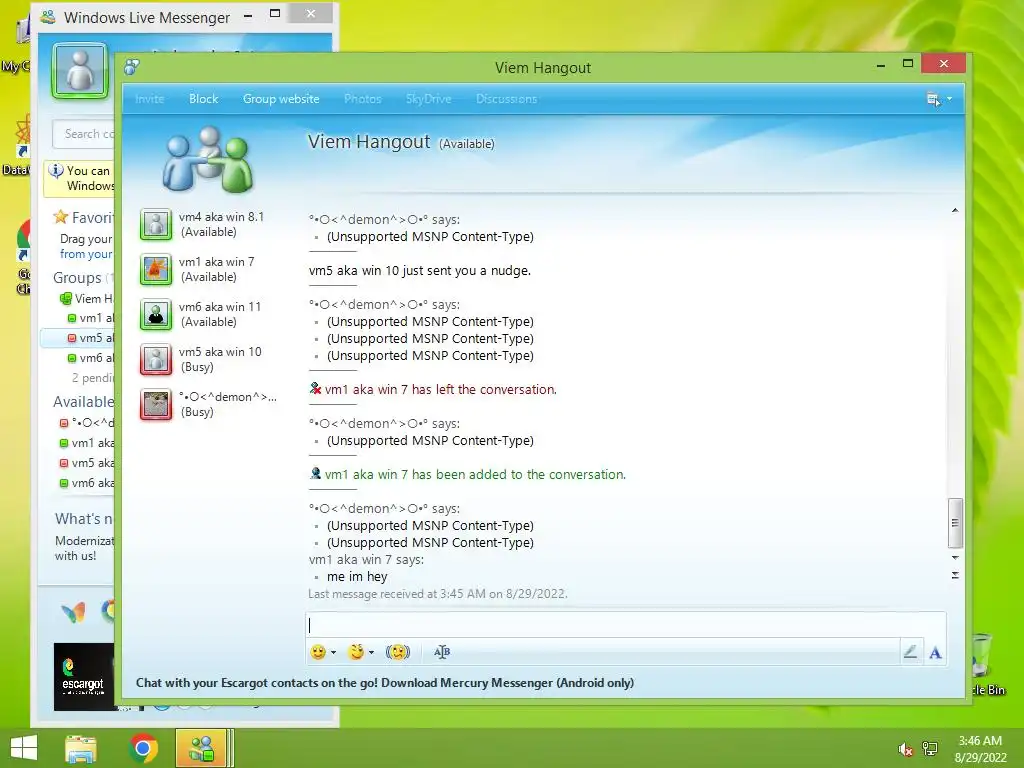Click the 'just sent you a nudge' line
Screen dimensions: 1024x768
(x=420, y=270)
